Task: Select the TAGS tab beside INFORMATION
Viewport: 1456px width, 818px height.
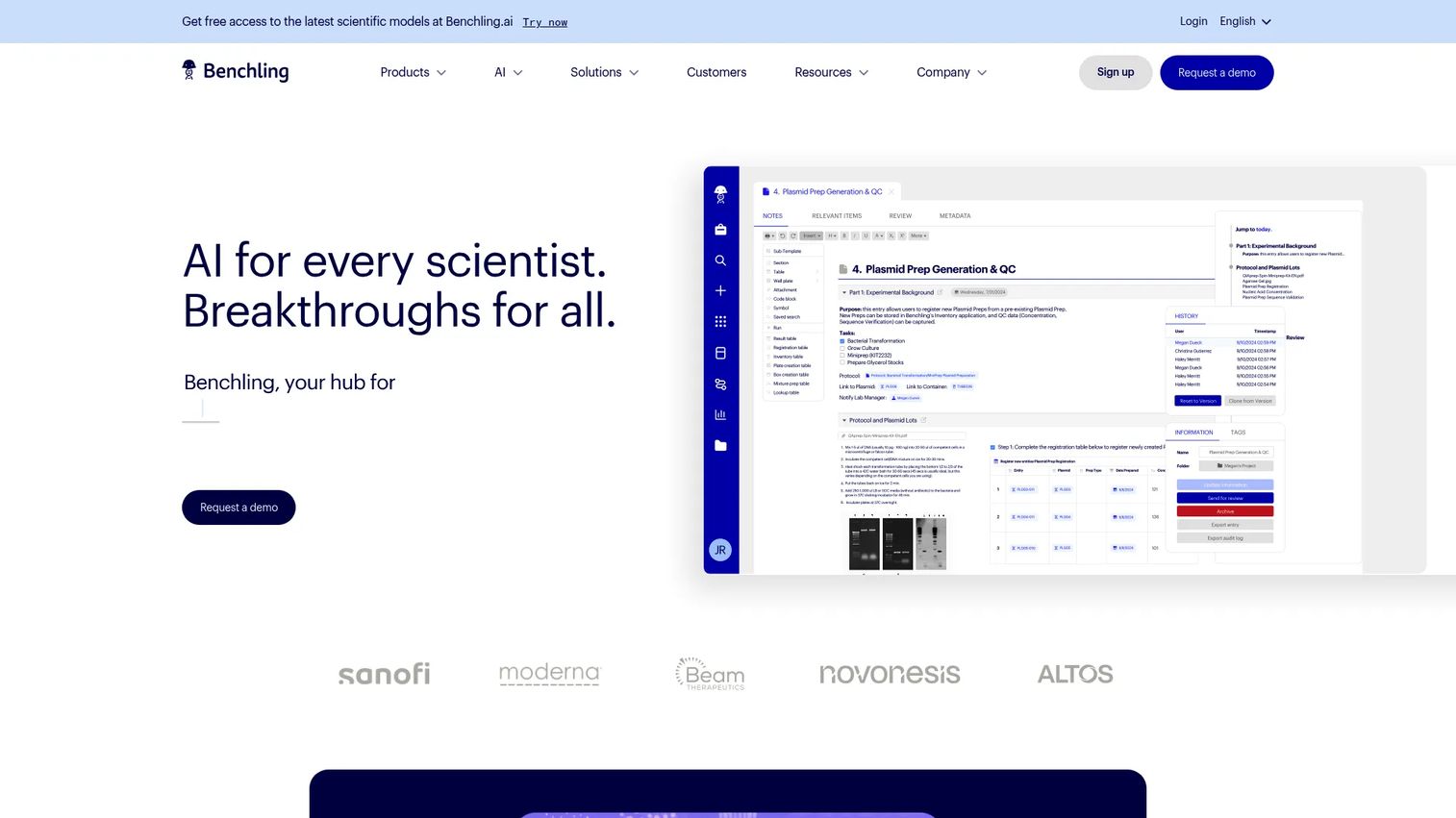Action: (1238, 433)
